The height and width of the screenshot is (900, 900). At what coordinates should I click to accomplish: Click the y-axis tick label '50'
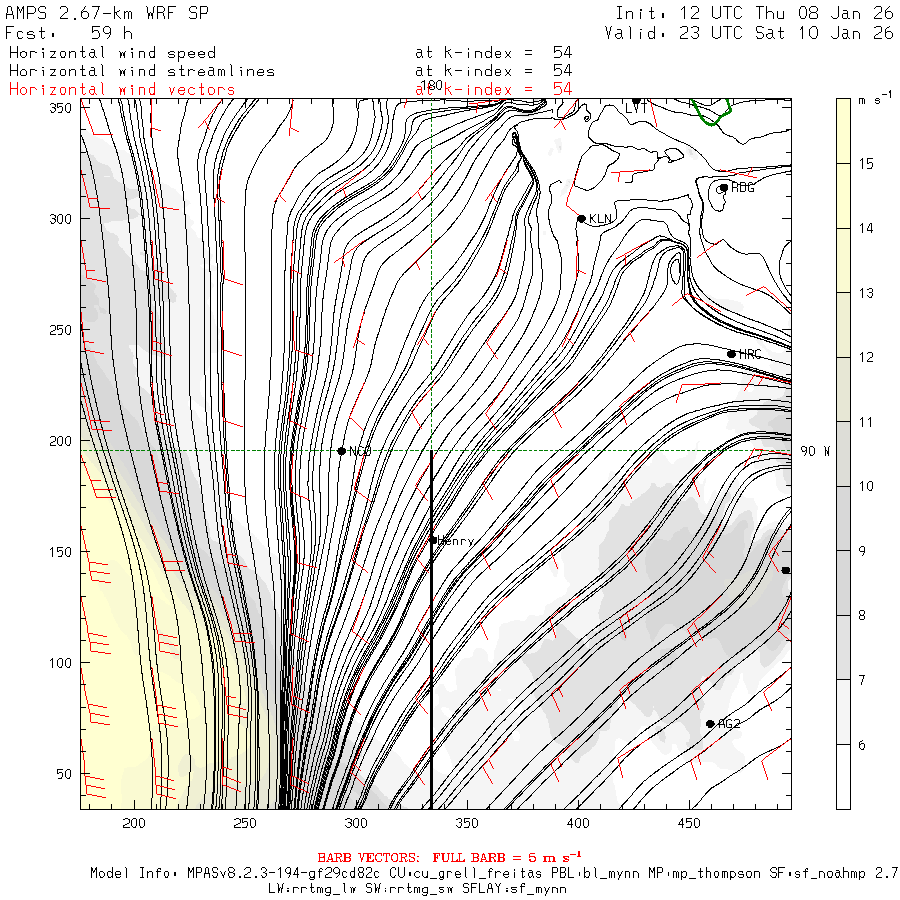click(x=64, y=774)
